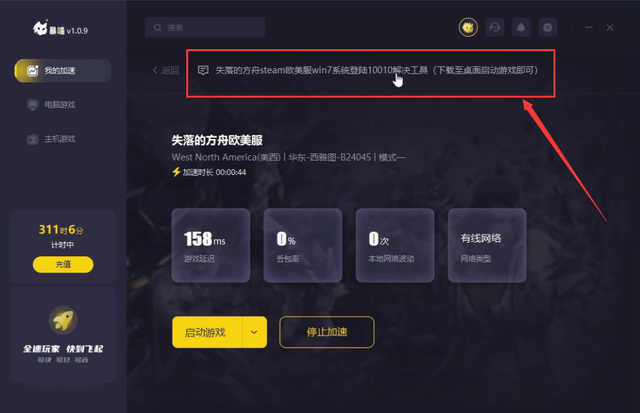Open the notifications bell icon

tap(521, 28)
